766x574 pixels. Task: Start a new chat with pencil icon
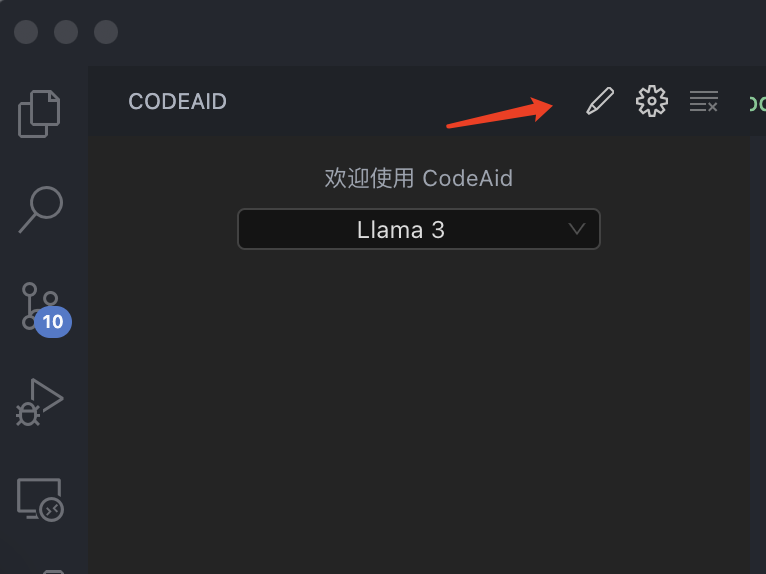coord(600,101)
